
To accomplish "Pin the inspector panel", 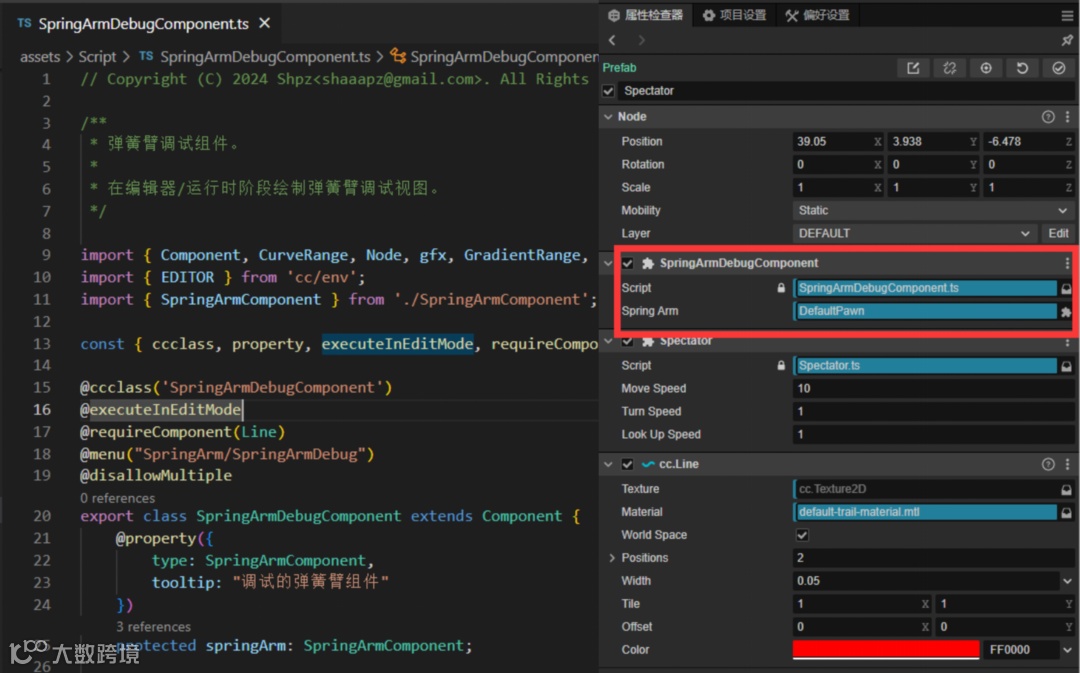I will 1067,40.
